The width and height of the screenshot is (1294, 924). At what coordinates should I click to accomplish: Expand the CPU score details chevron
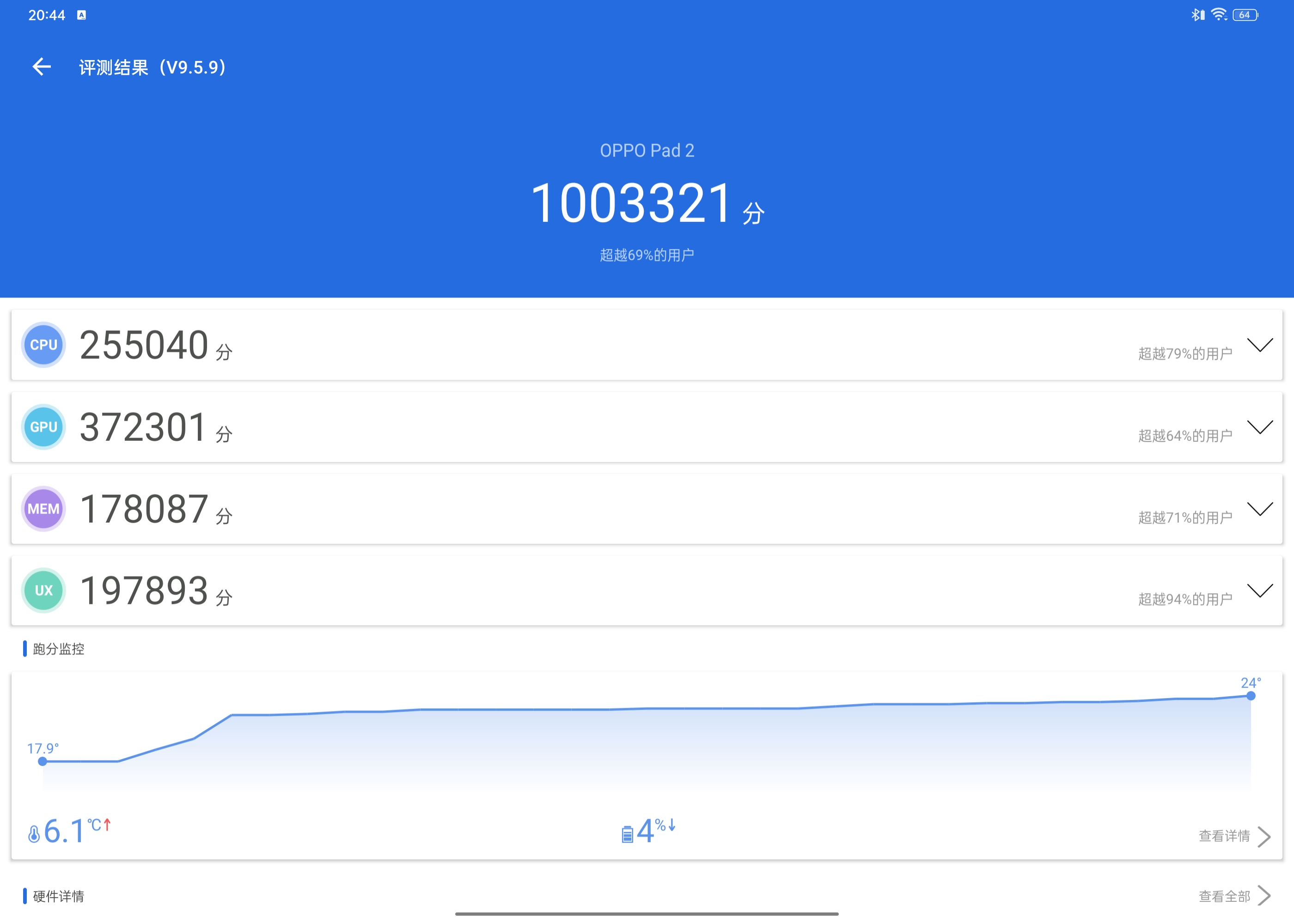click(1260, 345)
